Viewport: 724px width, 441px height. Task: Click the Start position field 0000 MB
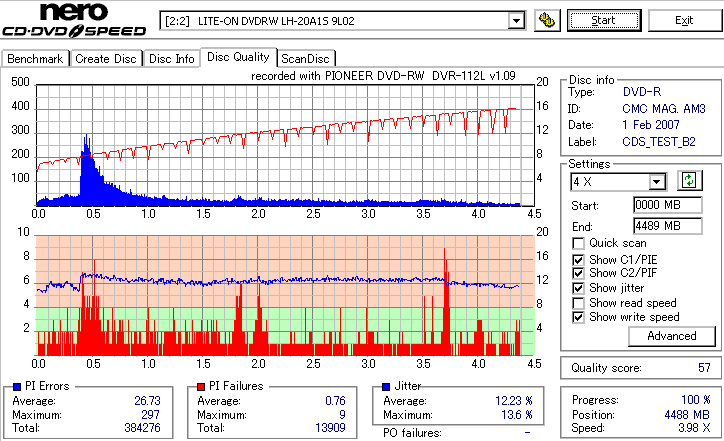click(x=668, y=205)
